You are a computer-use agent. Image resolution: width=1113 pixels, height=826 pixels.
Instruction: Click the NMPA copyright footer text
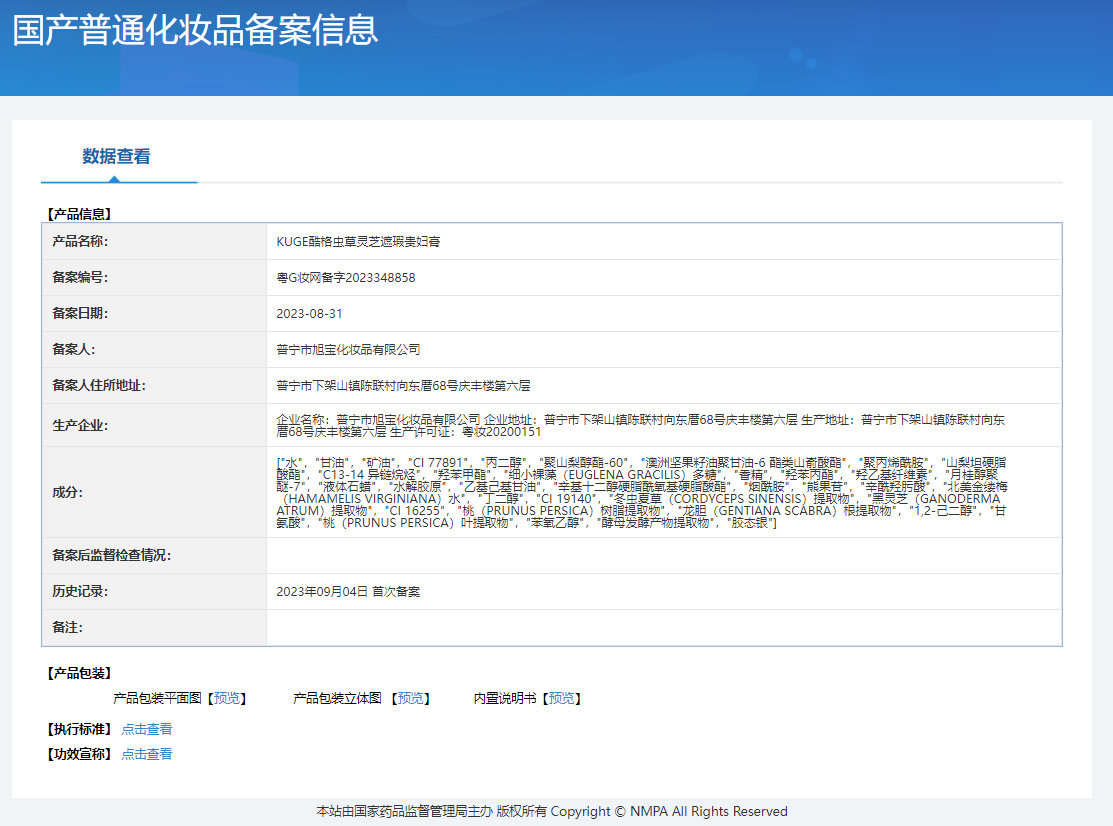tap(552, 811)
